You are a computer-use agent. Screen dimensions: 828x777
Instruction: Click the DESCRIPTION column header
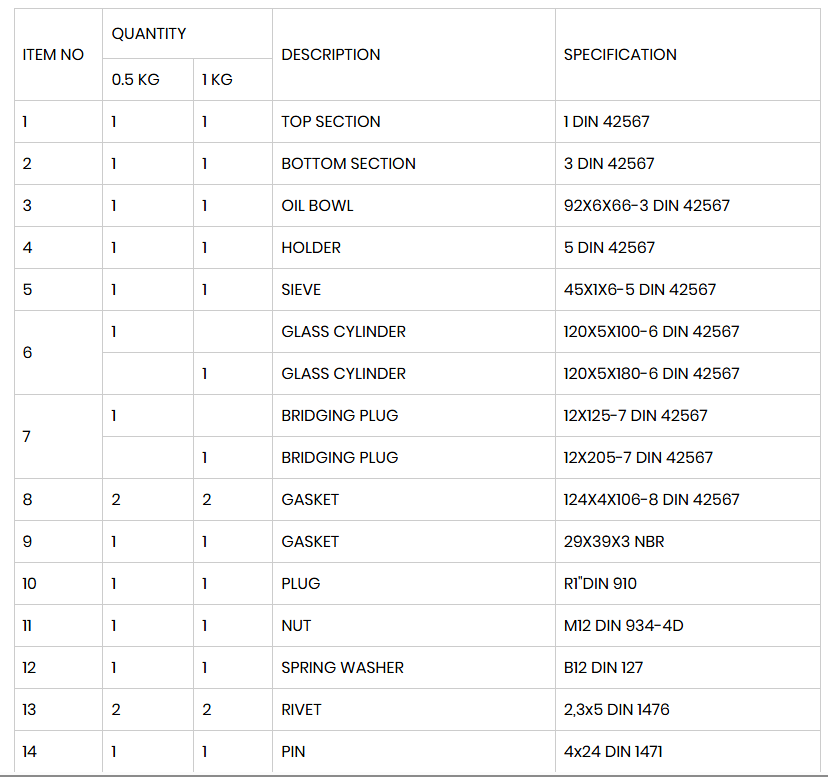click(413, 54)
